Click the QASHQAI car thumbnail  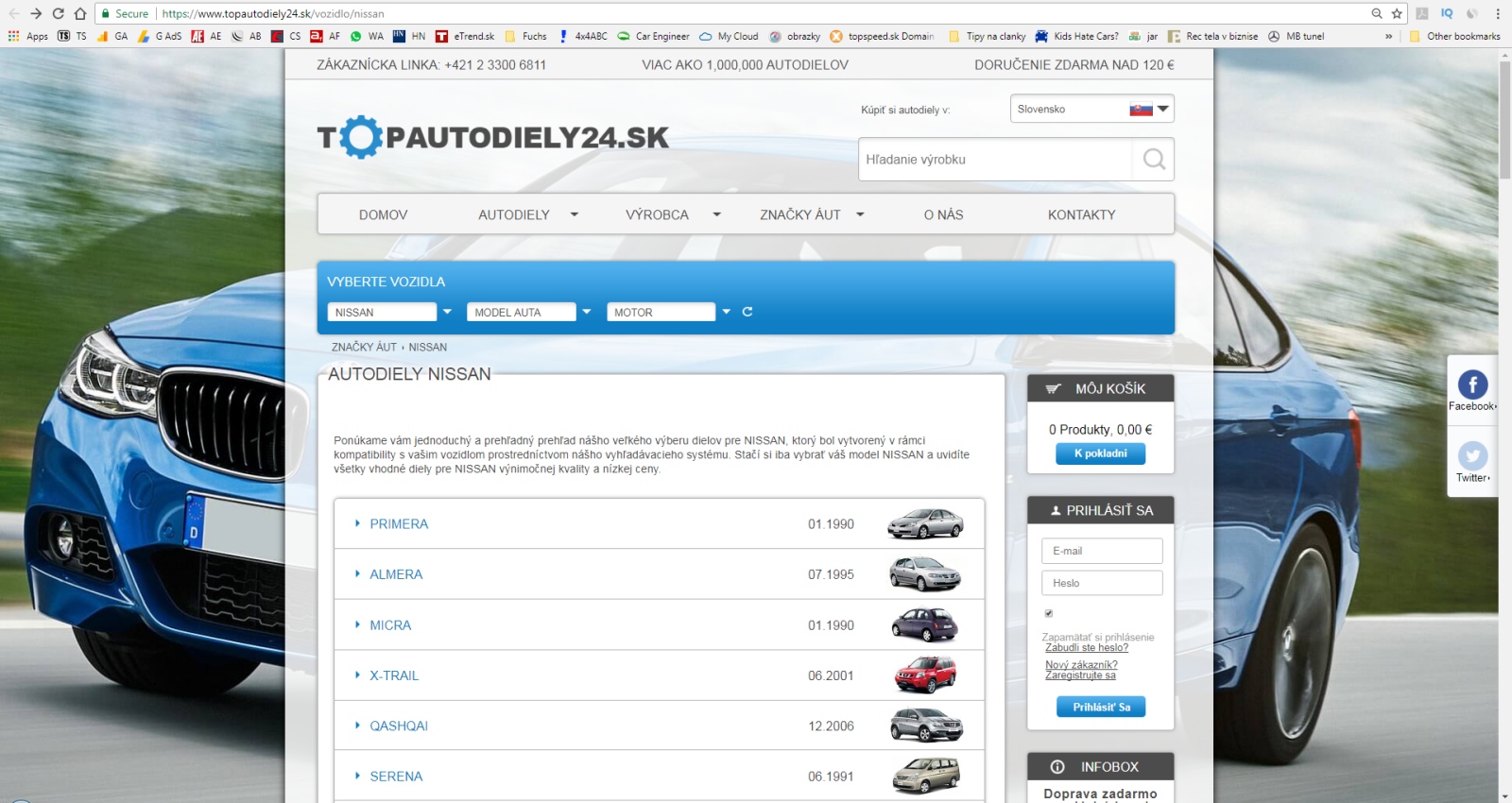[926, 726]
